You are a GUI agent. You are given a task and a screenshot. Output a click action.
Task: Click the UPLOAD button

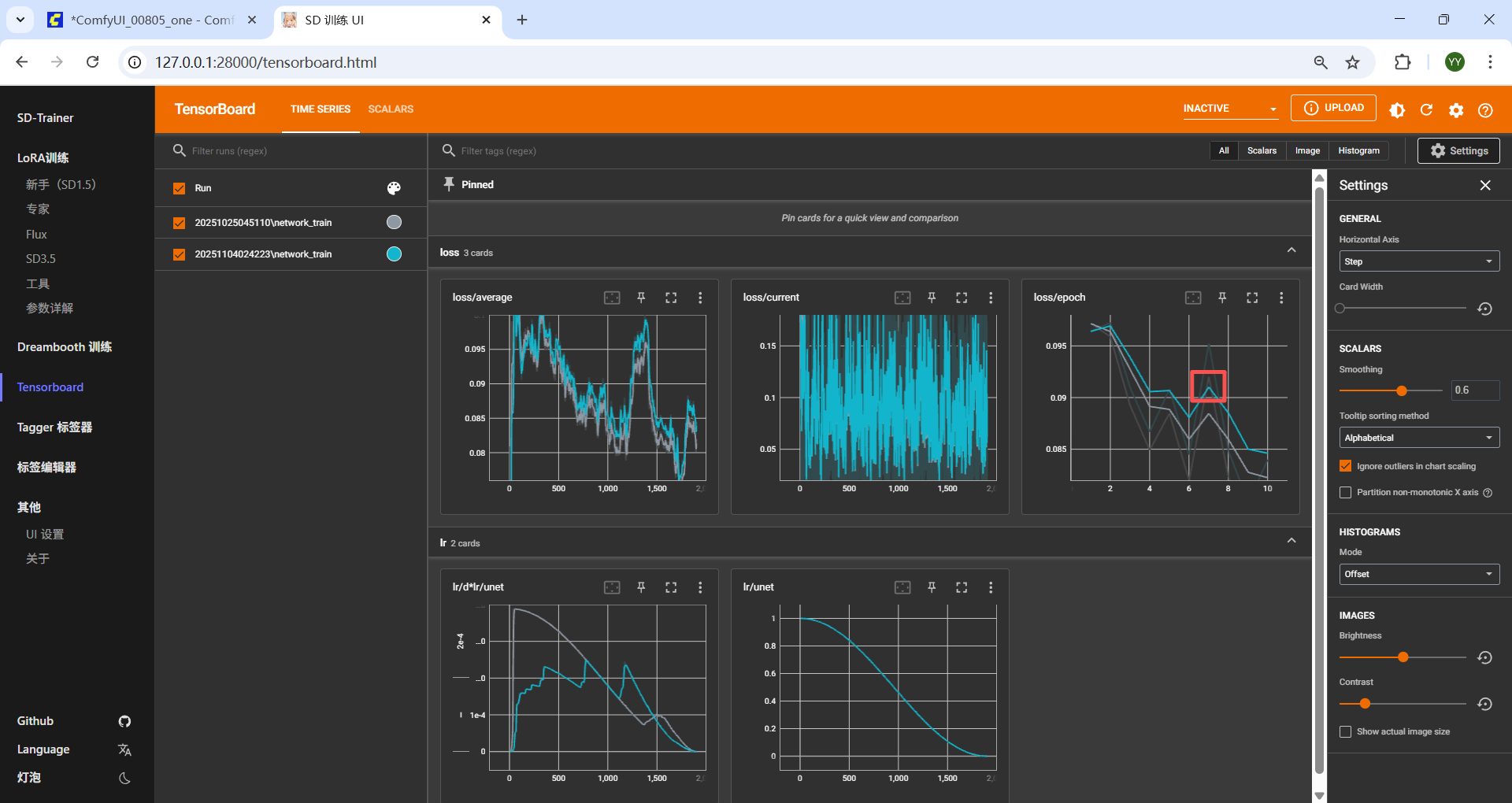tap(1333, 108)
